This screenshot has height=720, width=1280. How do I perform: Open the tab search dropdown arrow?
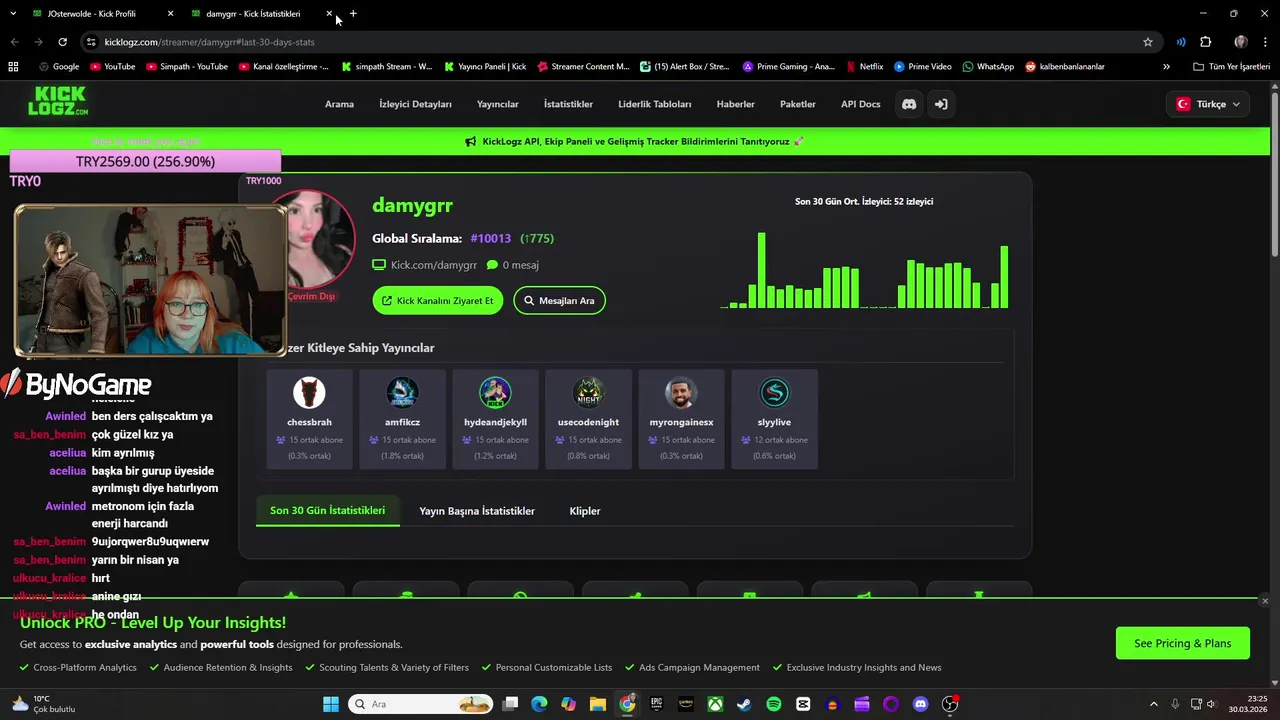point(13,14)
